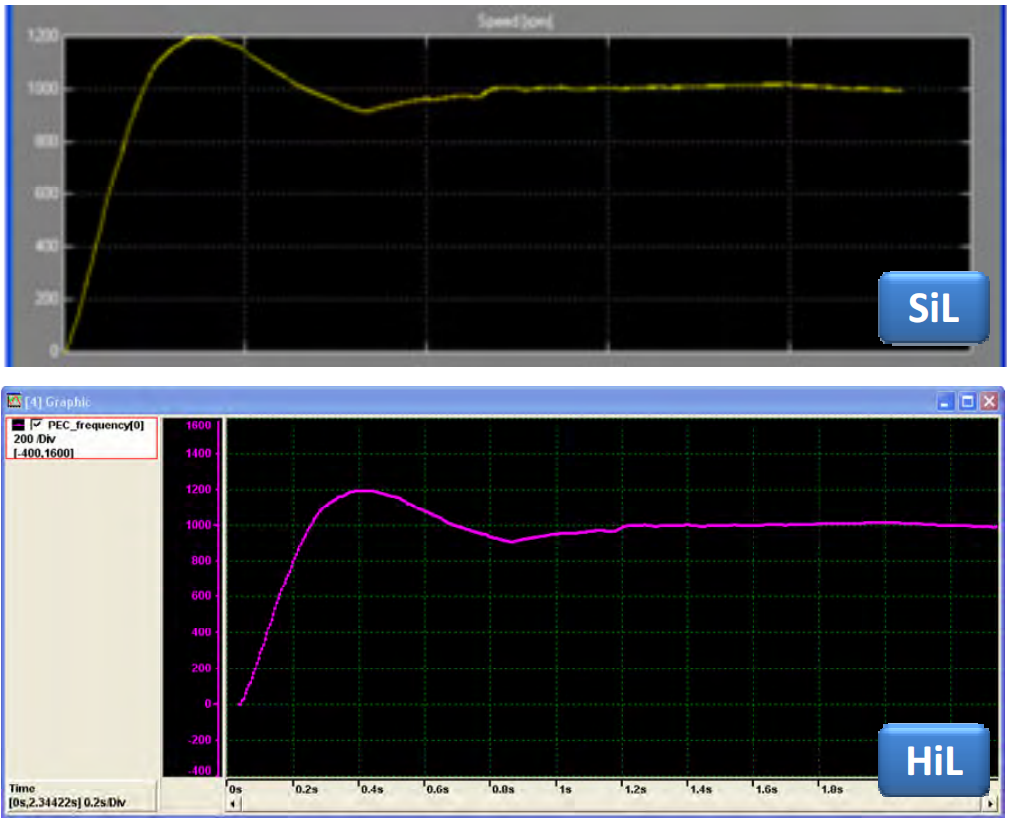
Task: Click the 1.4s time axis label
Action: click(x=701, y=789)
